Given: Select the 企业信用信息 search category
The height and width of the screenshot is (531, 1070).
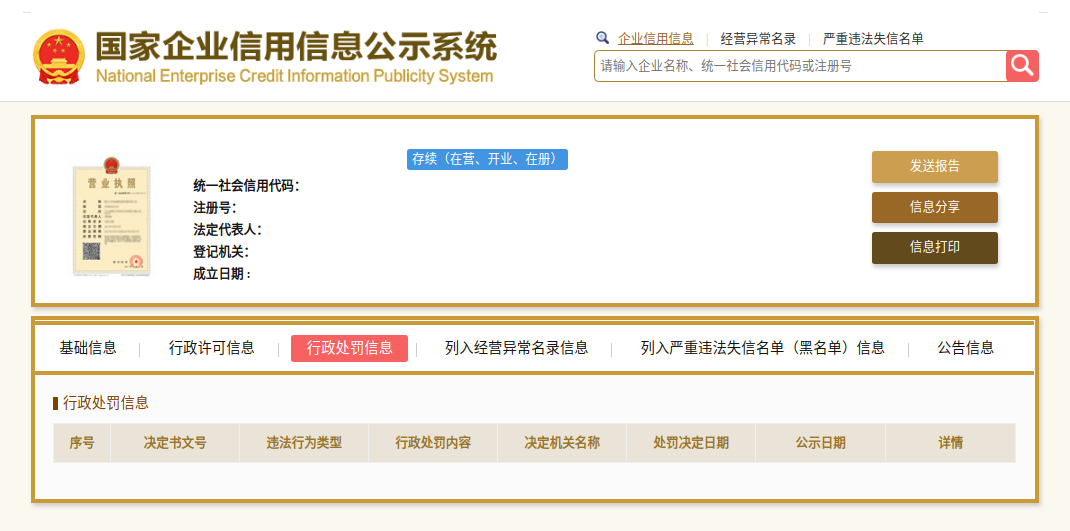Looking at the screenshot, I should coord(656,39).
